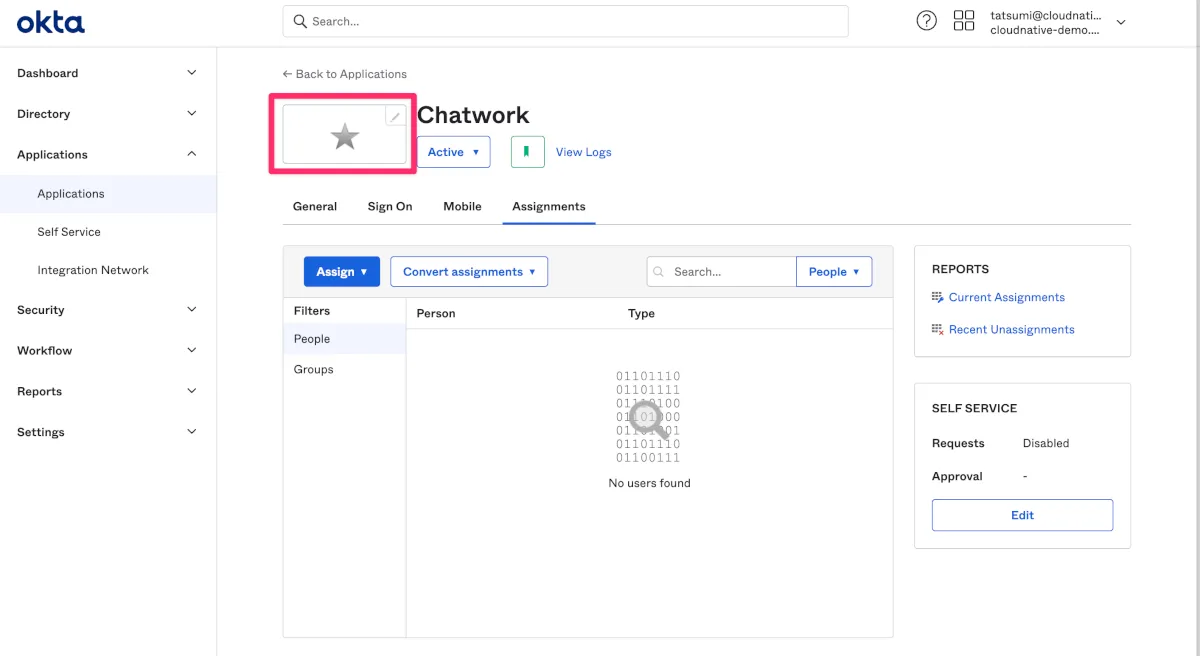Open the Assign dropdown button
The width and height of the screenshot is (1200, 656).
[341, 272]
